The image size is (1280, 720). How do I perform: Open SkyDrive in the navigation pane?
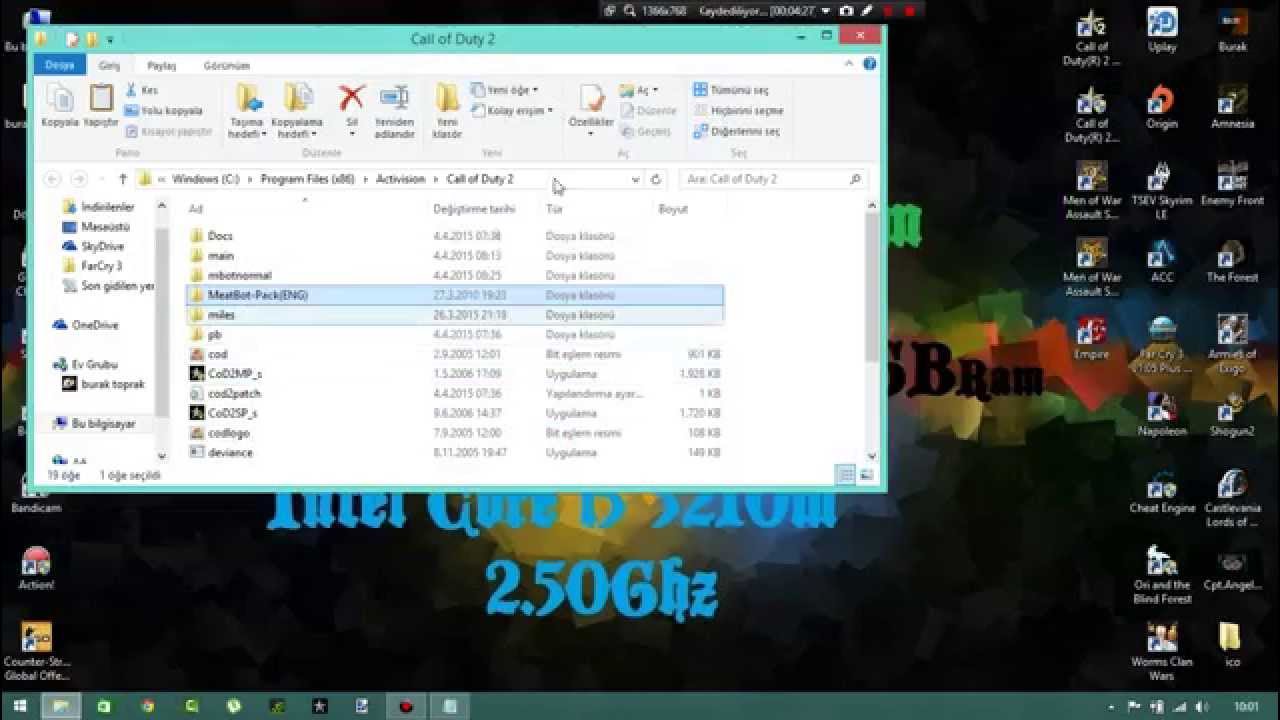point(93,246)
